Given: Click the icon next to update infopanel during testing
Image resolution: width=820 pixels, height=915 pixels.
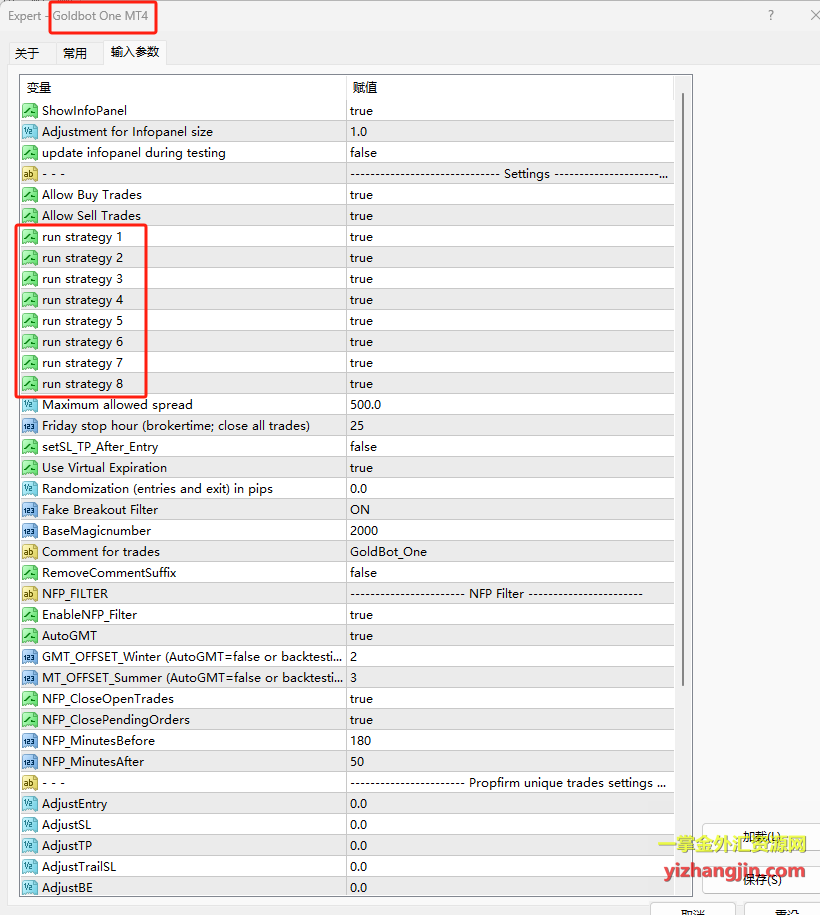Looking at the screenshot, I should click(30, 152).
